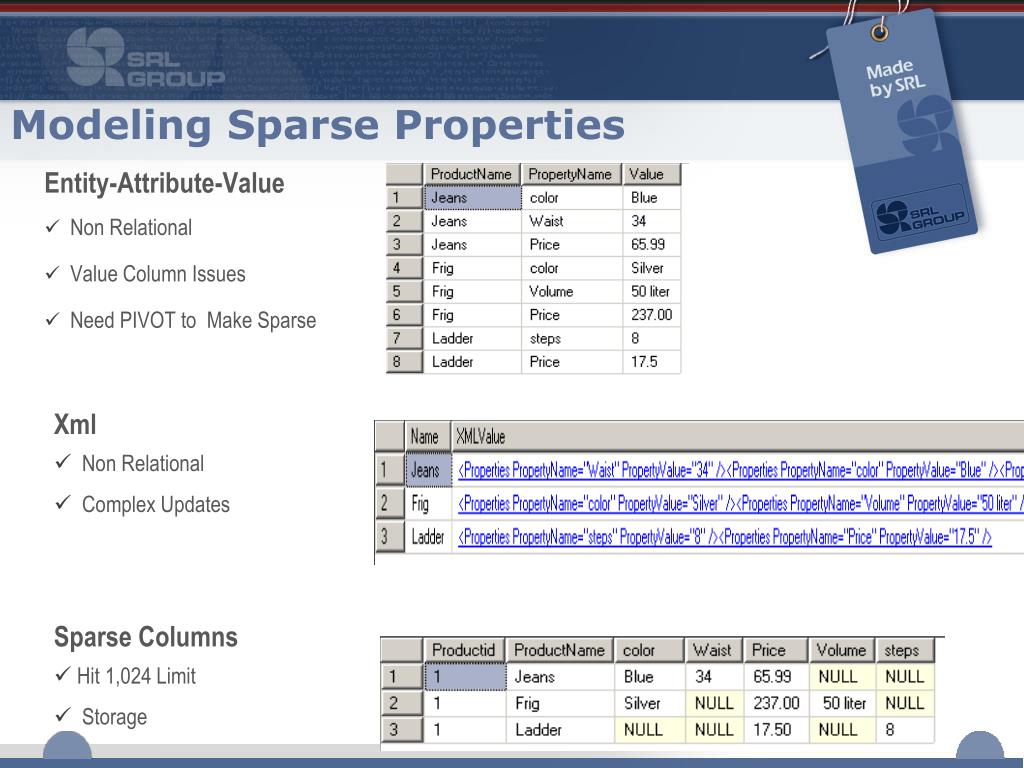Select the highlighted Productid cell in row 1

click(465, 677)
